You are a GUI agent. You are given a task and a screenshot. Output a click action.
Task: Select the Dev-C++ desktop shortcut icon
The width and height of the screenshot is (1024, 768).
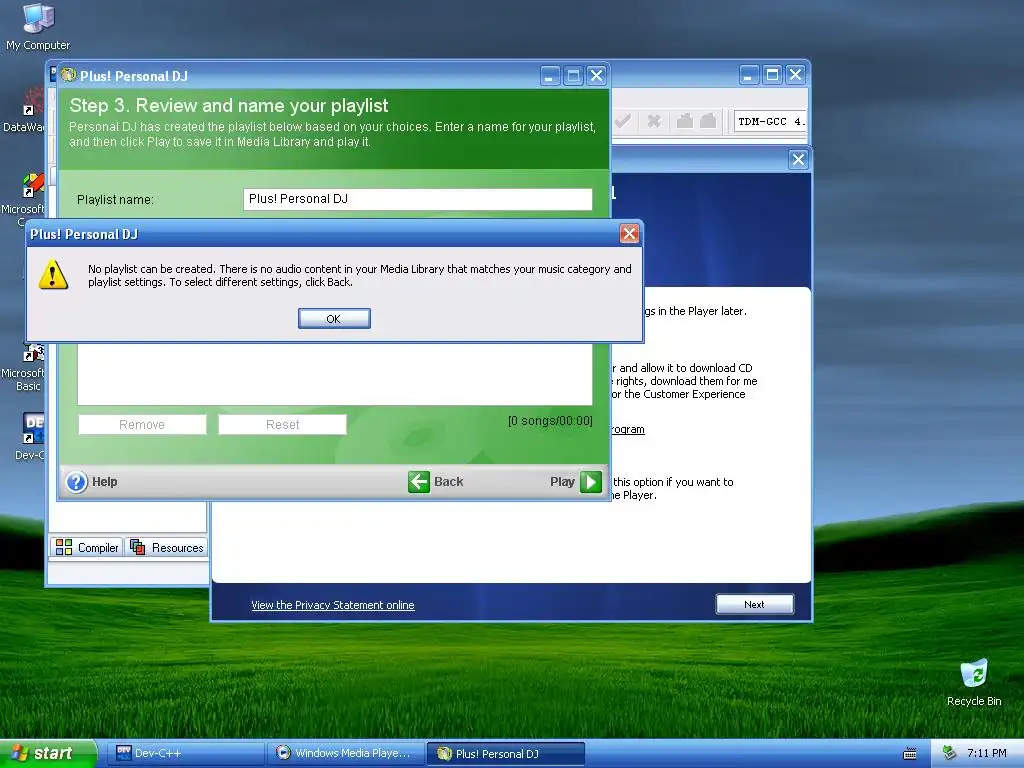pos(29,436)
